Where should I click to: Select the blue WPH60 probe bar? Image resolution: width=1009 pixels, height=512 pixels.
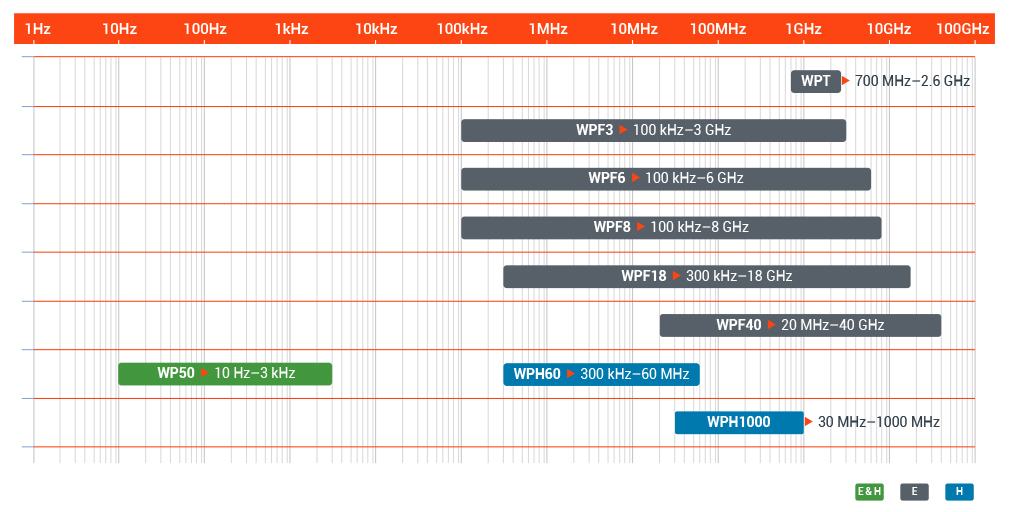click(601, 374)
